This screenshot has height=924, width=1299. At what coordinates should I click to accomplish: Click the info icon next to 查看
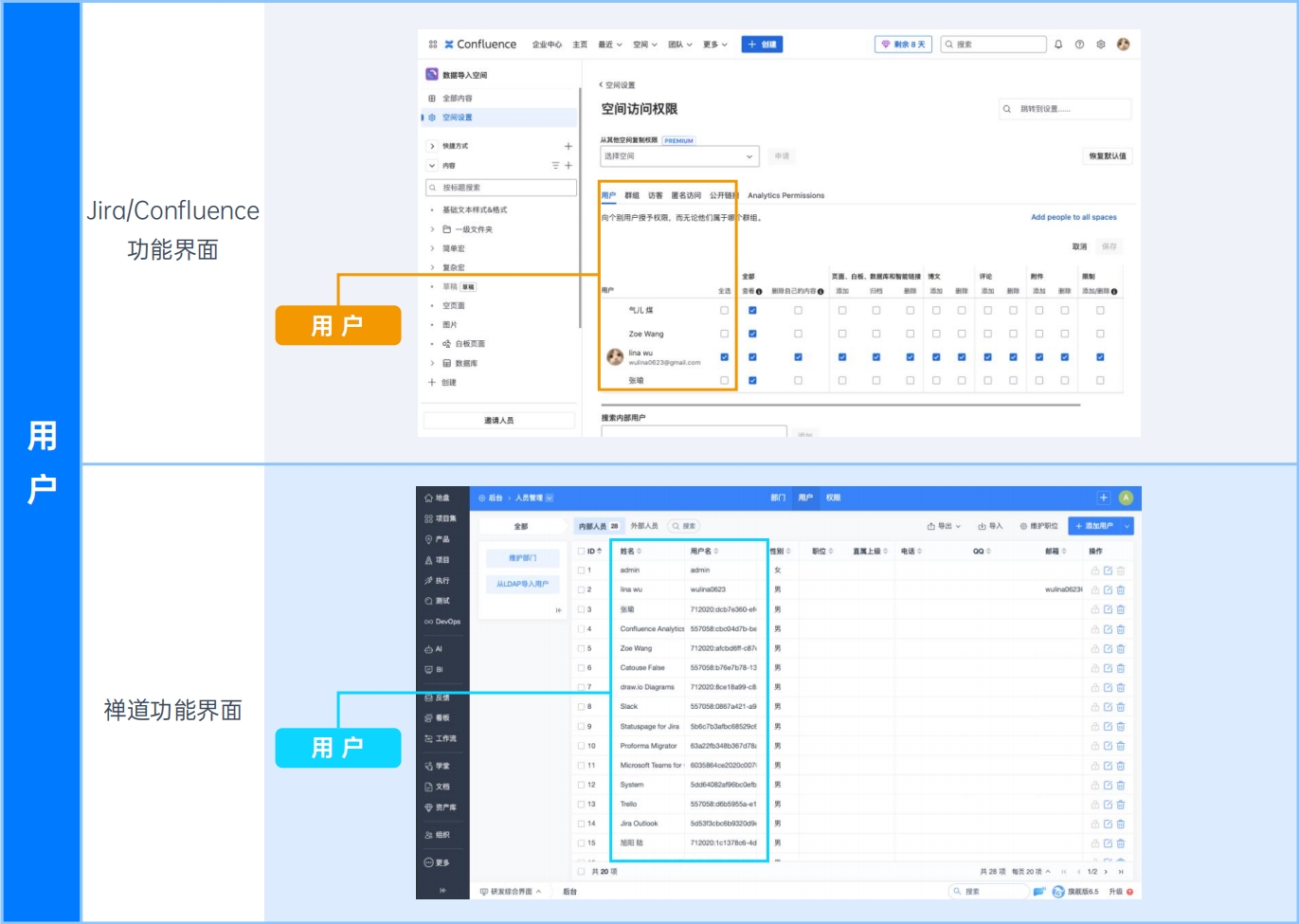click(x=759, y=292)
